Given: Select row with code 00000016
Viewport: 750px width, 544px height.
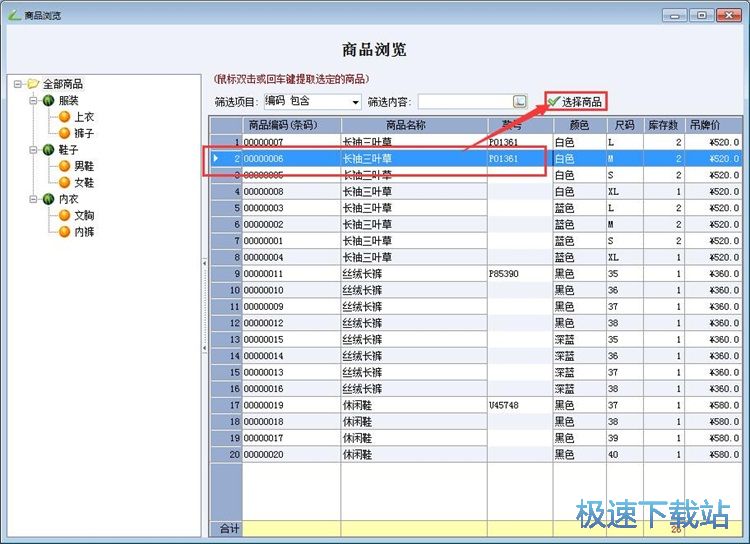Looking at the screenshot, I should 476,389.
